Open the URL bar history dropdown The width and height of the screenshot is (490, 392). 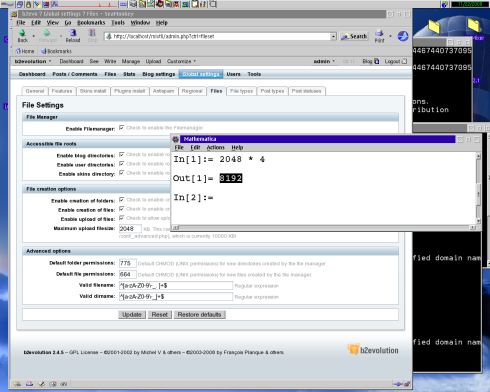point(333,36)
